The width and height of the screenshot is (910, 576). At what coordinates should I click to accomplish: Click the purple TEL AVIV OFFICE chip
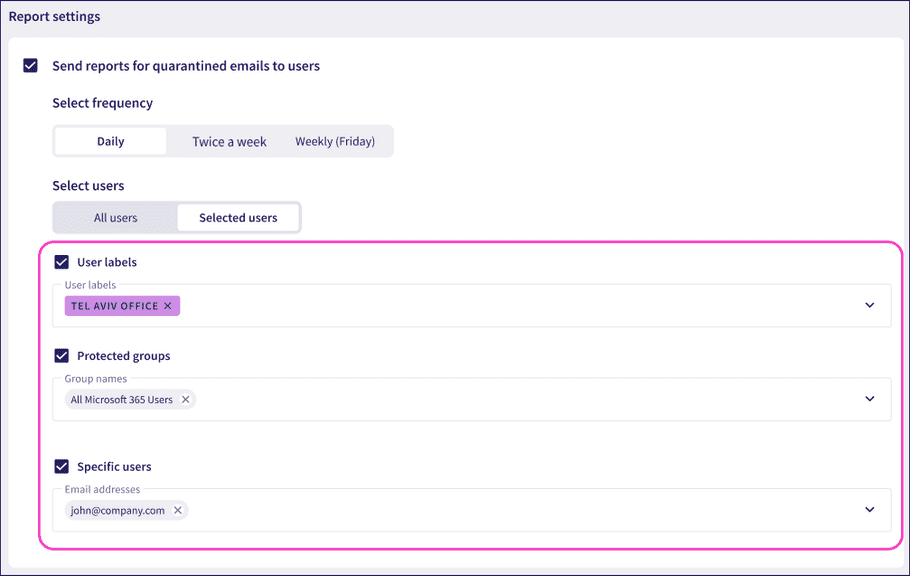(115, 305)
